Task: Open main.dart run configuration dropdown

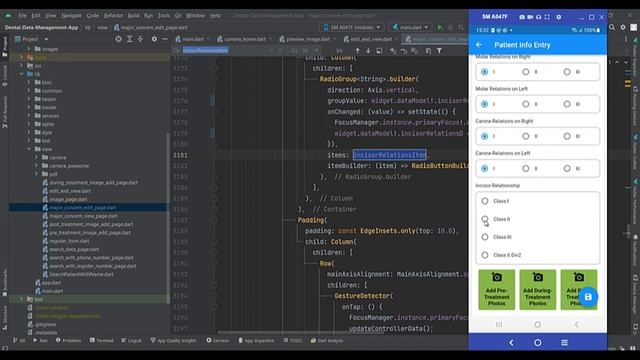Action: click(411, 27)
